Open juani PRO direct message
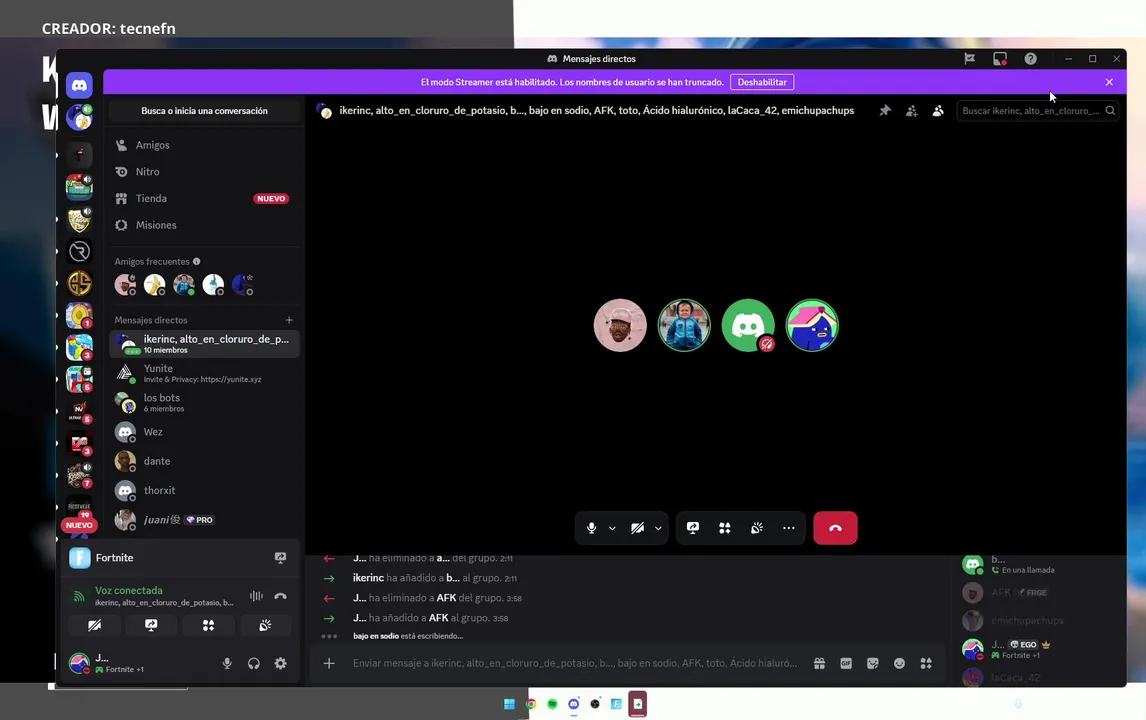The width and height of the screenshot is (1146, 720). click(204, 520)
